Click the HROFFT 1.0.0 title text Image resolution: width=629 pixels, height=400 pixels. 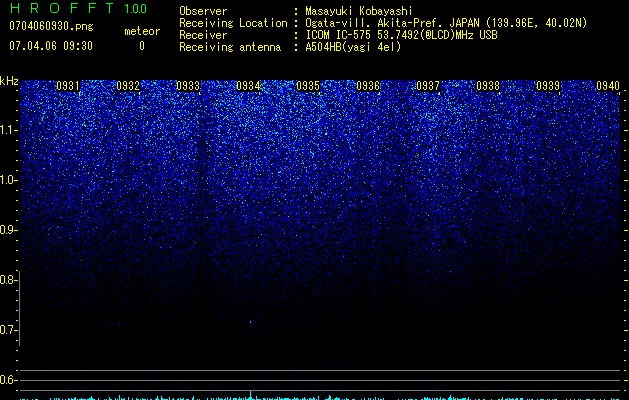tap(78, 8)
